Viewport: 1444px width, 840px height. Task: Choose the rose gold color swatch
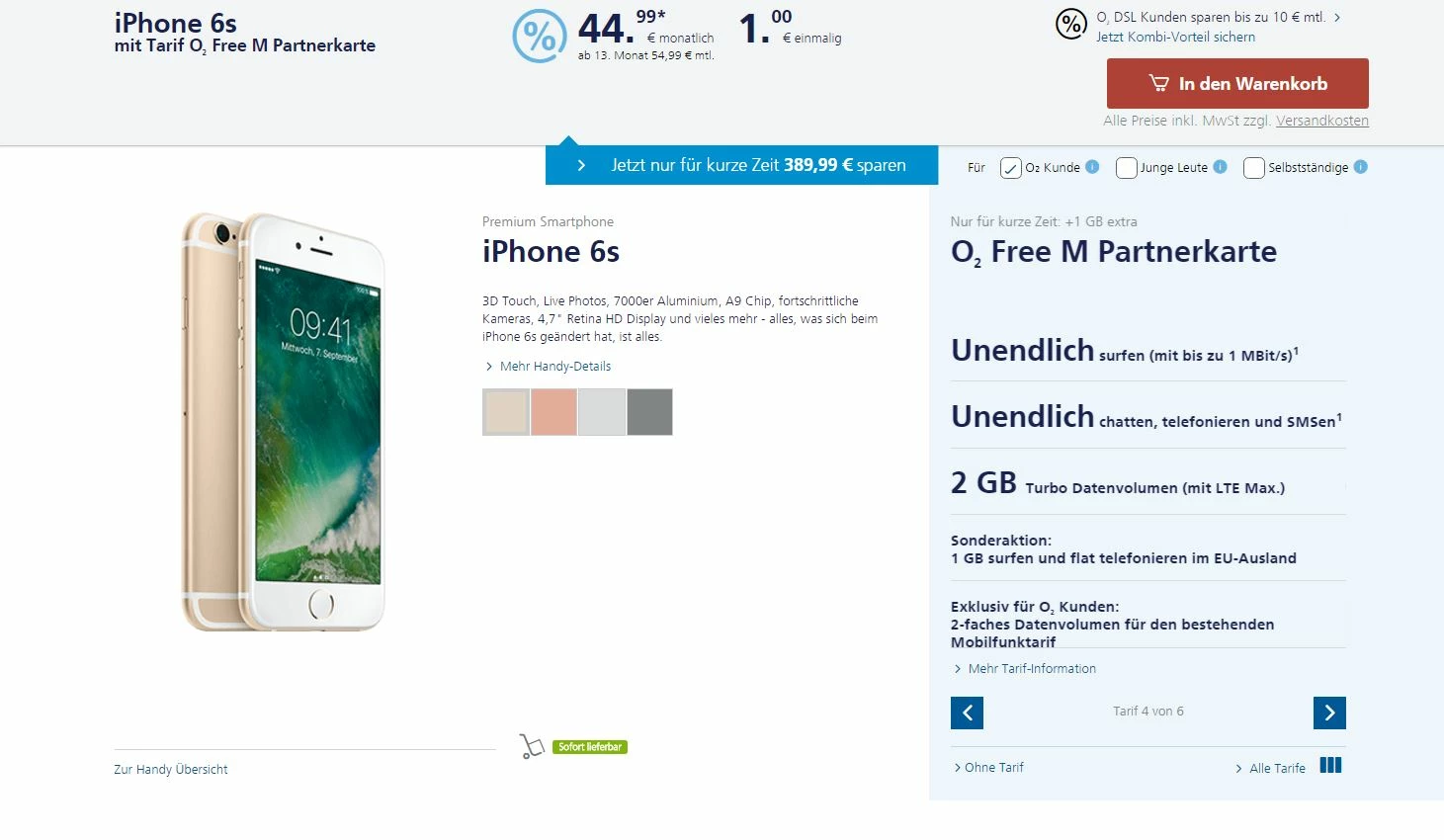tap(553, 412)
